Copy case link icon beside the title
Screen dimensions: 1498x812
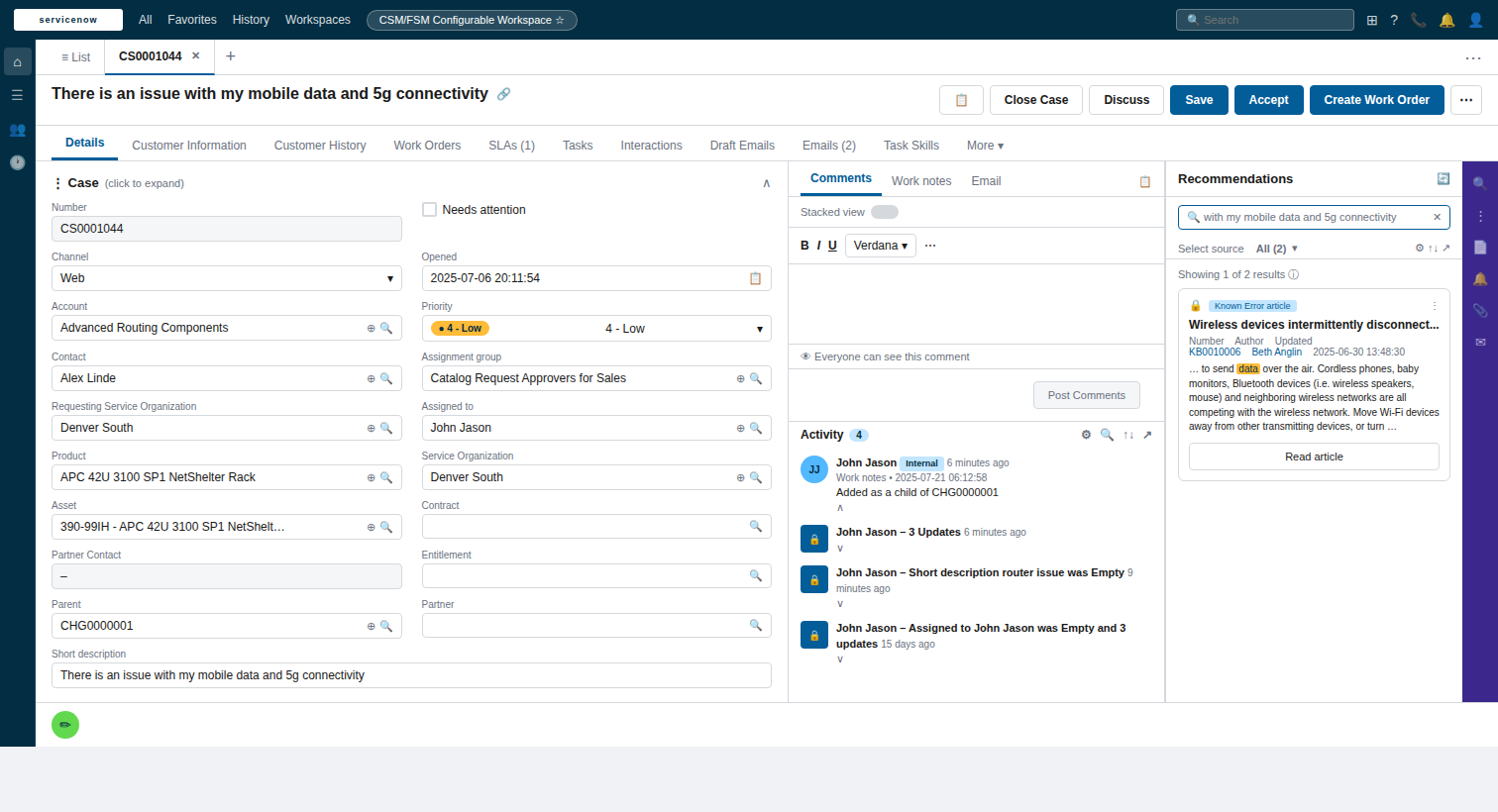[x=503, y=94]
